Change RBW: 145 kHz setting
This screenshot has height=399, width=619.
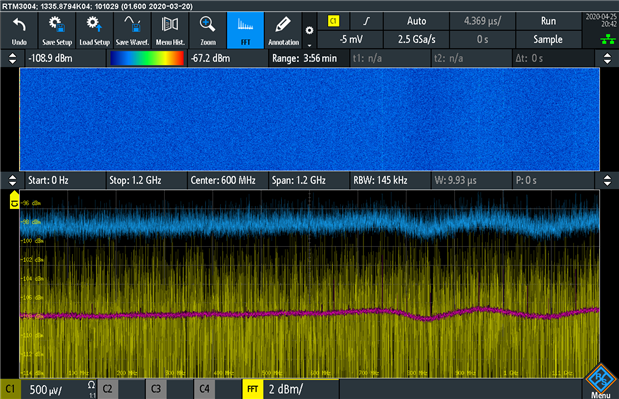click(390, 180)
